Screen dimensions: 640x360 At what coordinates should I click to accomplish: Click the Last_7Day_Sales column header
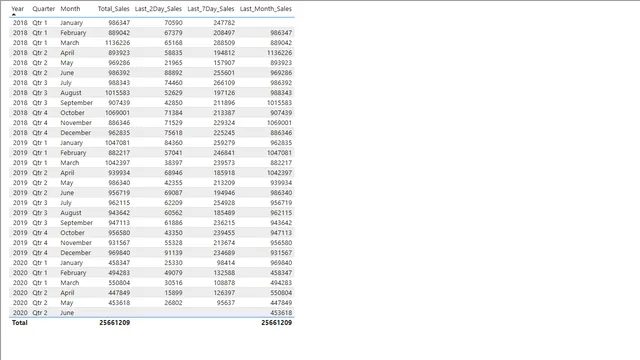coord(211,9)
